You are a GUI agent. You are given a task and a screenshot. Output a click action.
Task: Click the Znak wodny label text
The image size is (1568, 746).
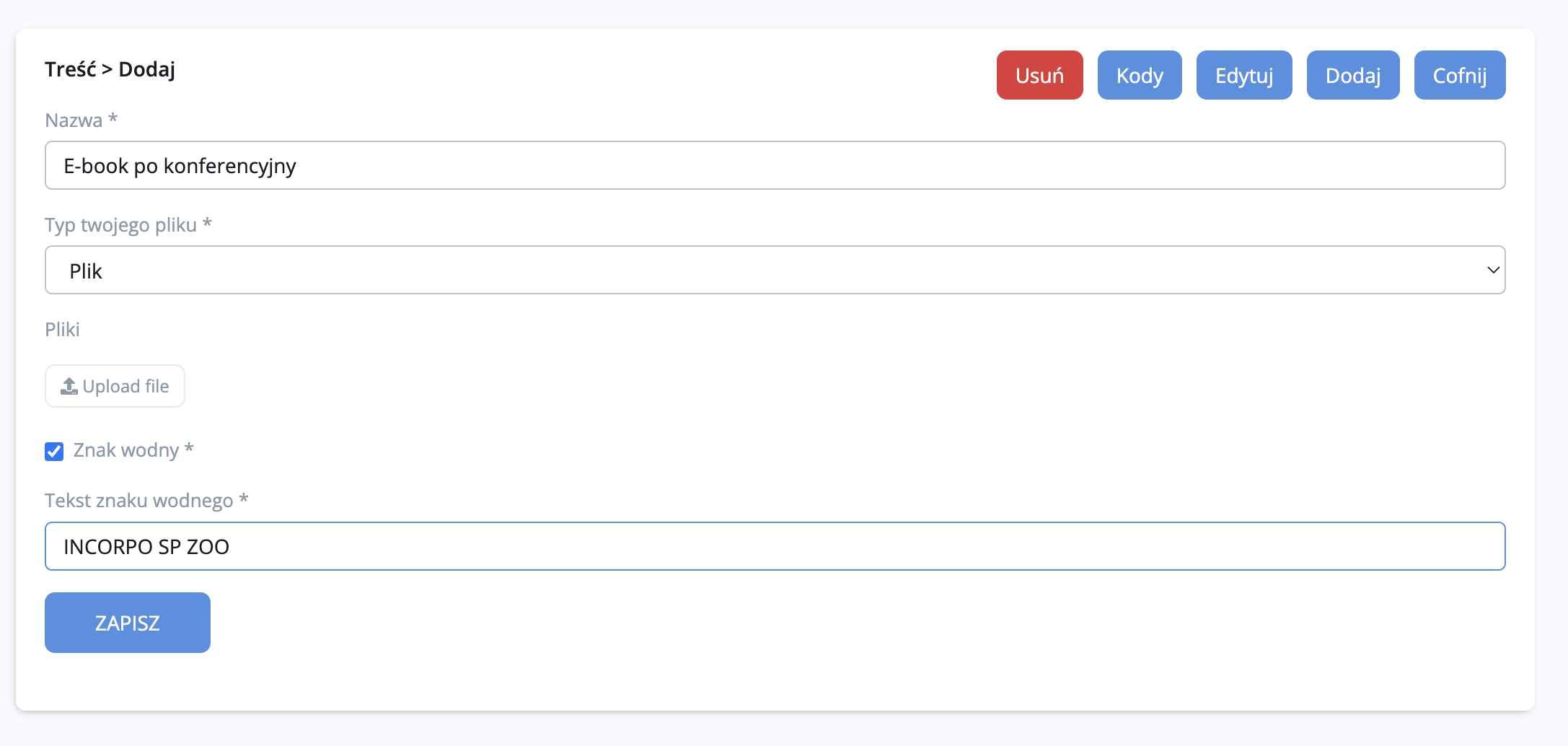point(126,450)
